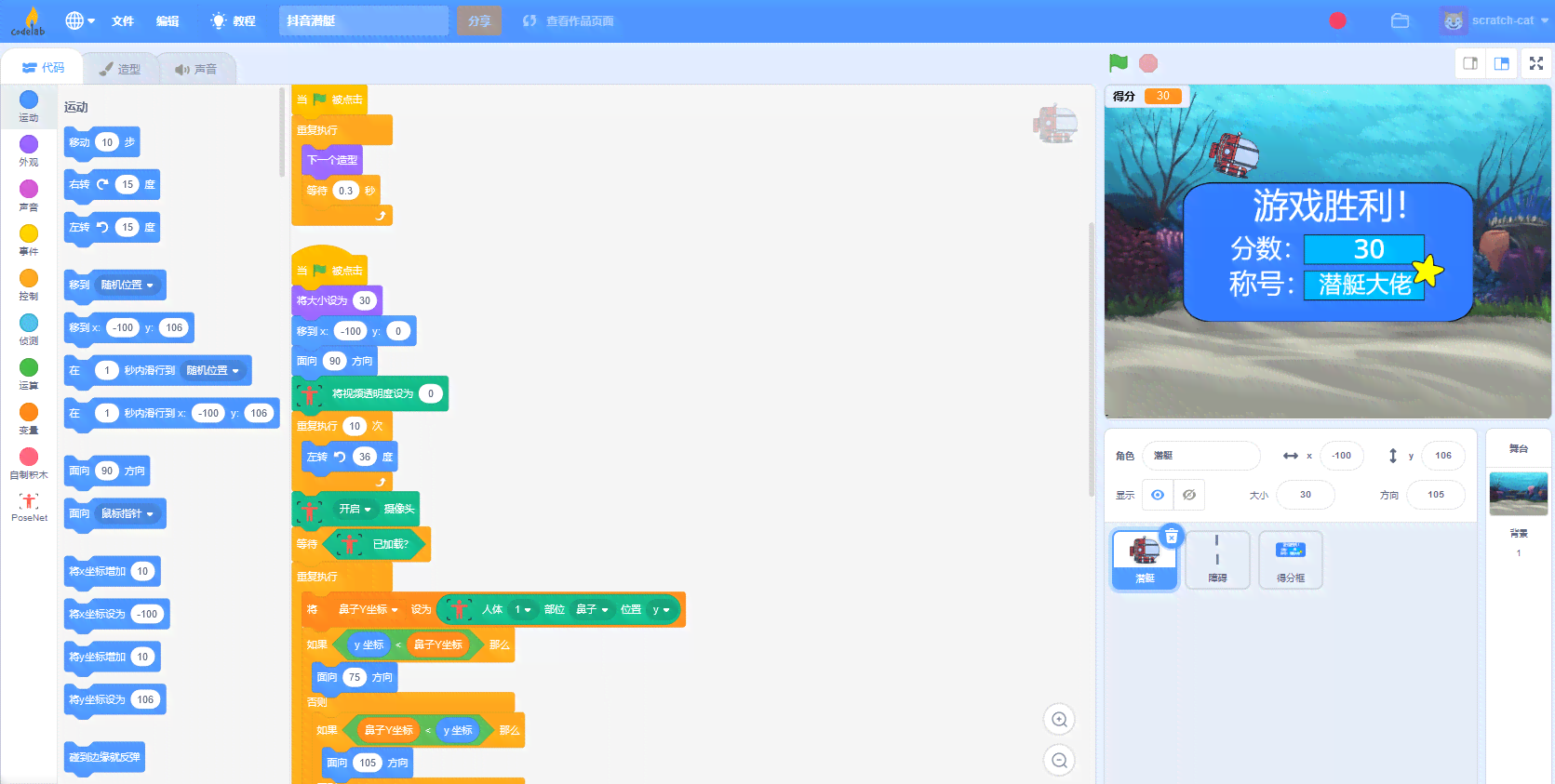
Task: Open 开启 dropdown in camera block
Action: [x=355, y=509]
